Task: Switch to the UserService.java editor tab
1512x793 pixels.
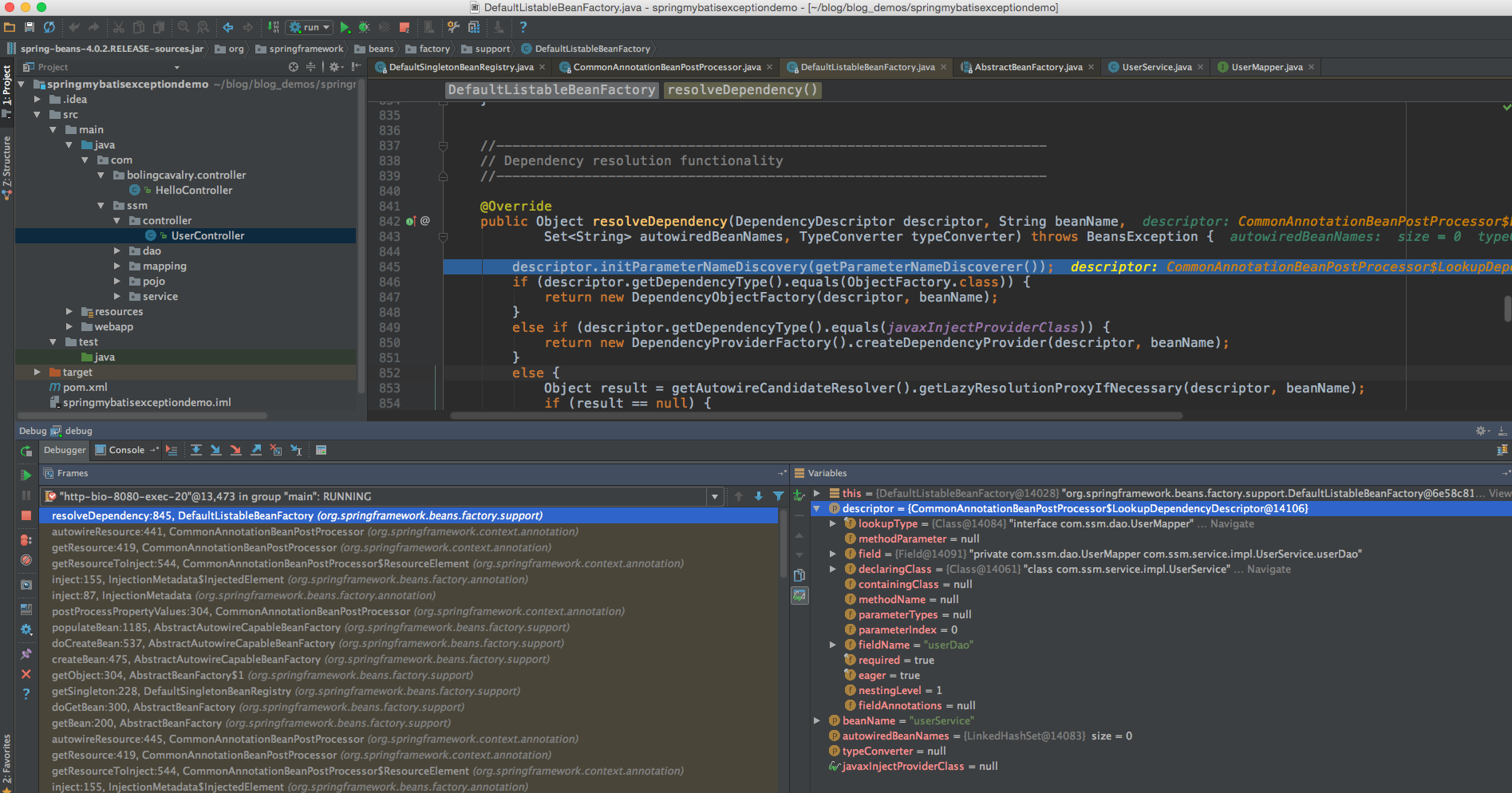Action: 1156,67
